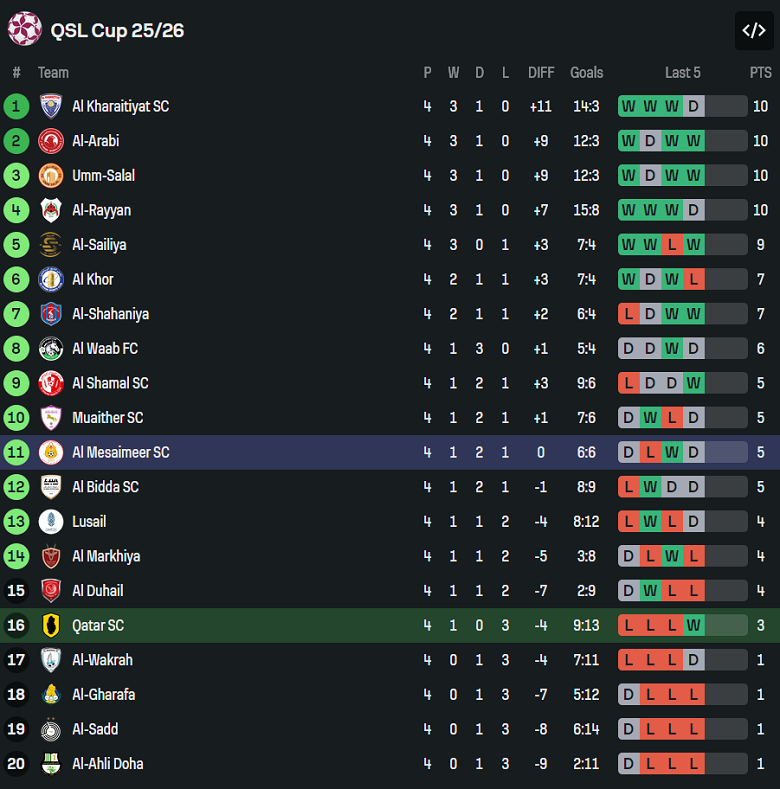Click the embed code icon button
Screen dimensions: 780x789
753,30
